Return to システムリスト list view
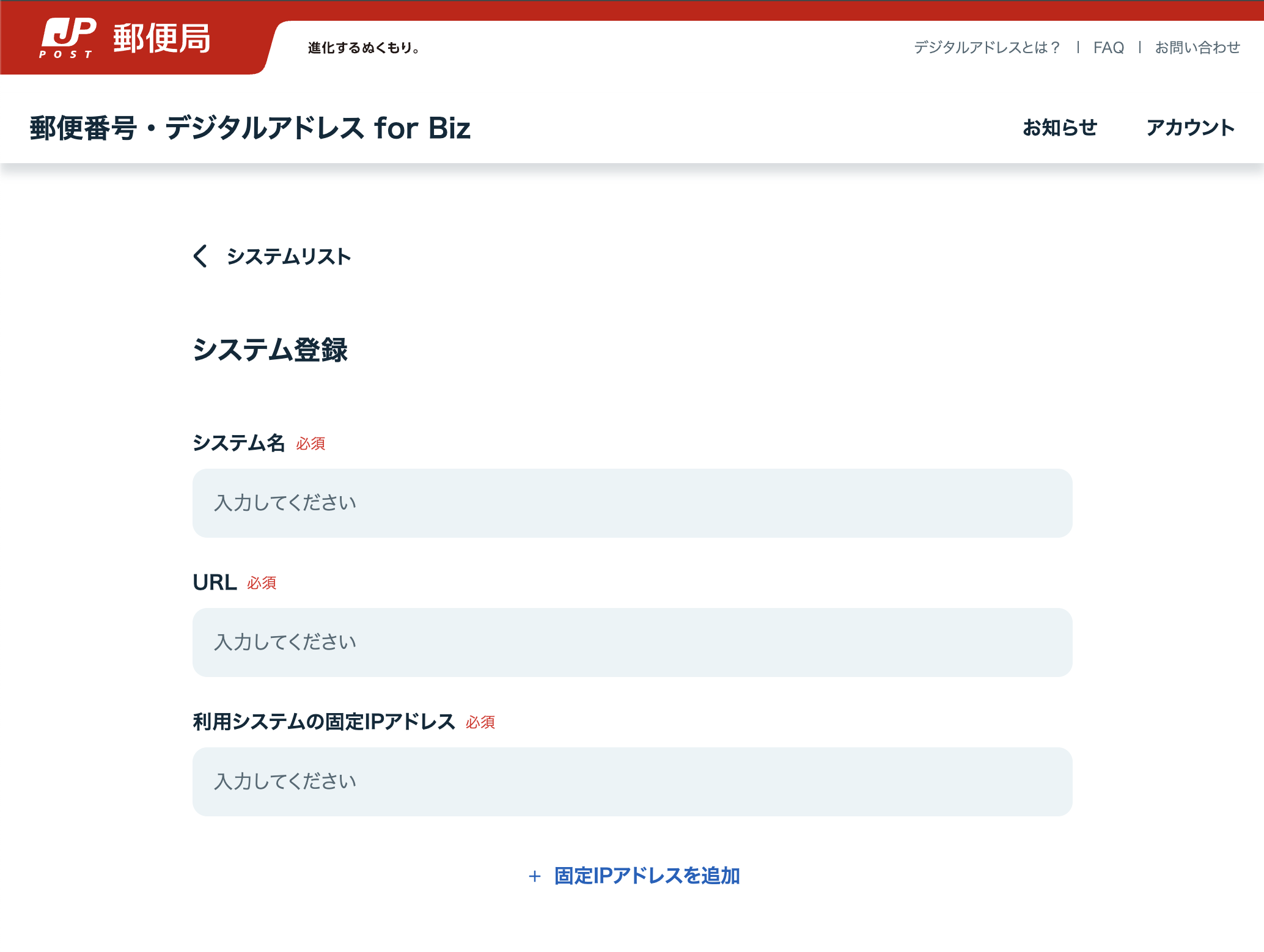 (288, 257)
